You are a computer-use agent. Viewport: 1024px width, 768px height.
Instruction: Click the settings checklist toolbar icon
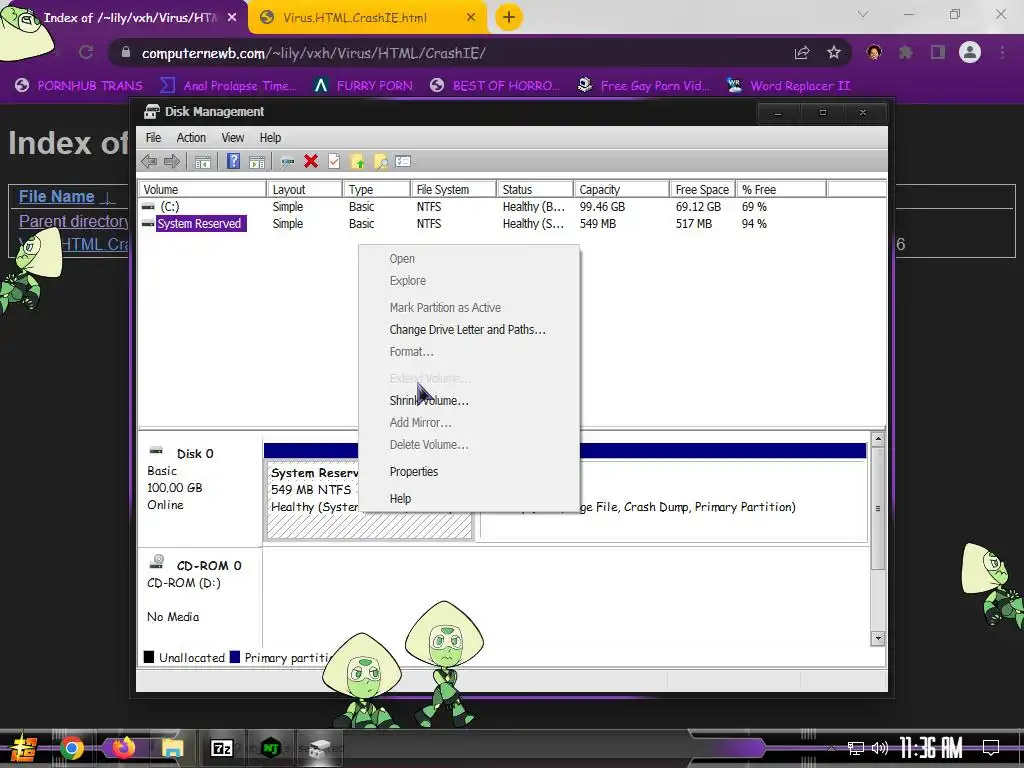(x=403, y=161)
